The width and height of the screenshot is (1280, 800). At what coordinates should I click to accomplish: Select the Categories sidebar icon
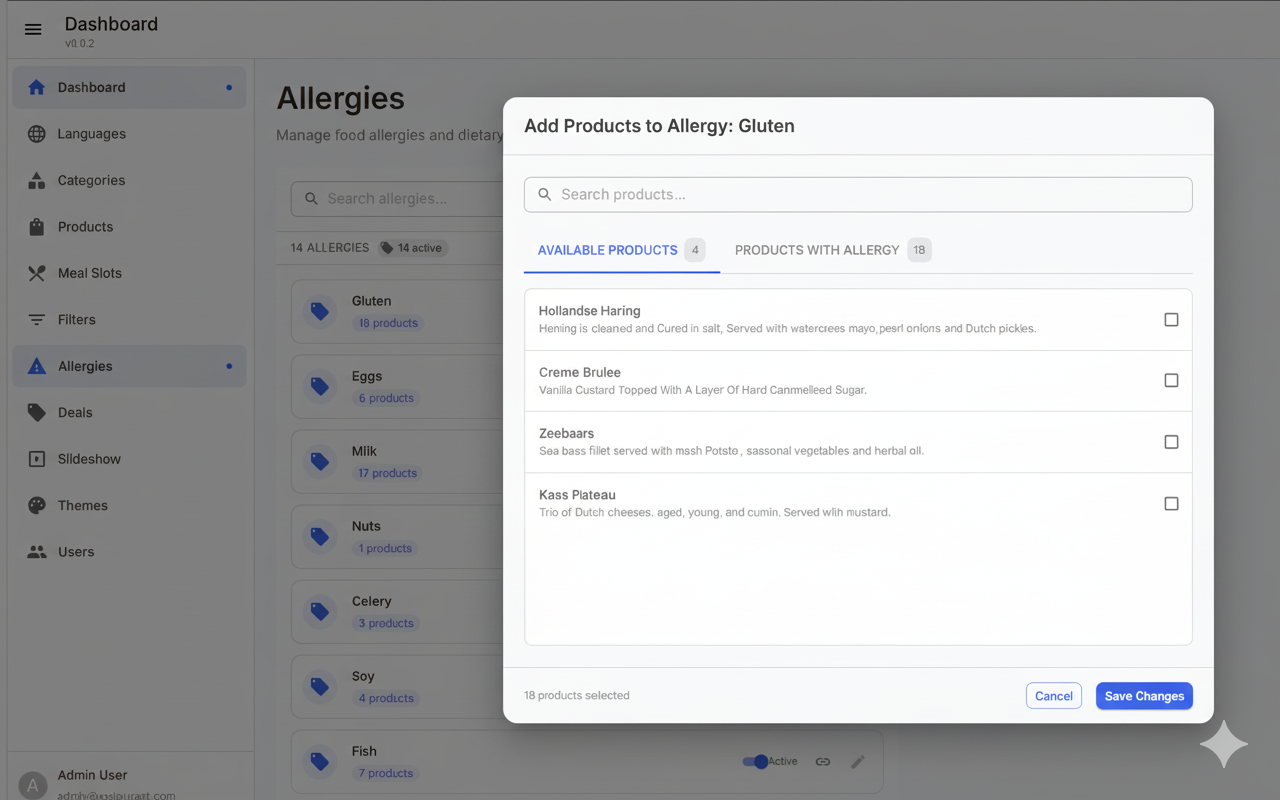tap(36, 180)
